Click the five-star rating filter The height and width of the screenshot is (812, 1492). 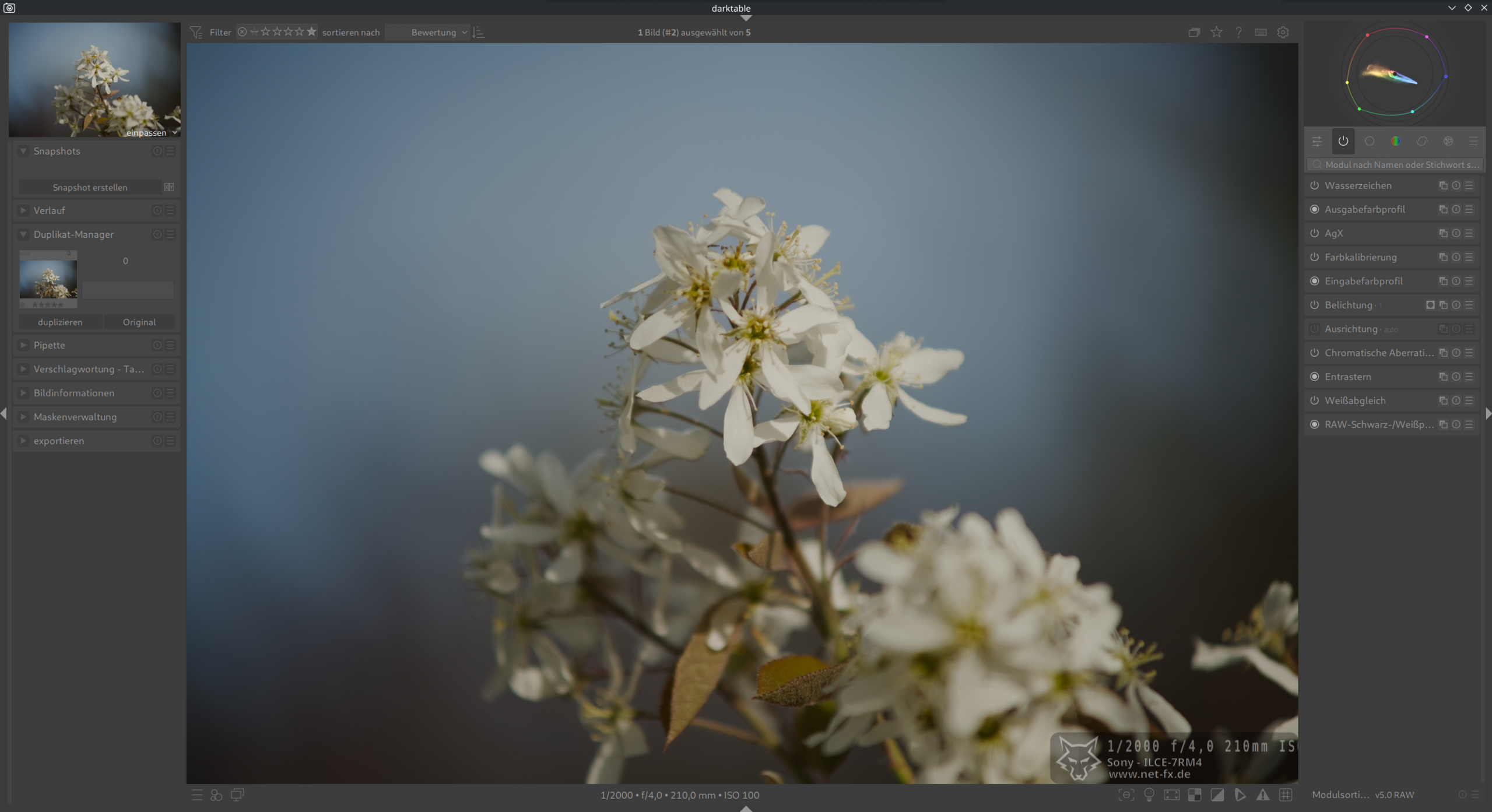pyautogui.click(x=311, y=31)
